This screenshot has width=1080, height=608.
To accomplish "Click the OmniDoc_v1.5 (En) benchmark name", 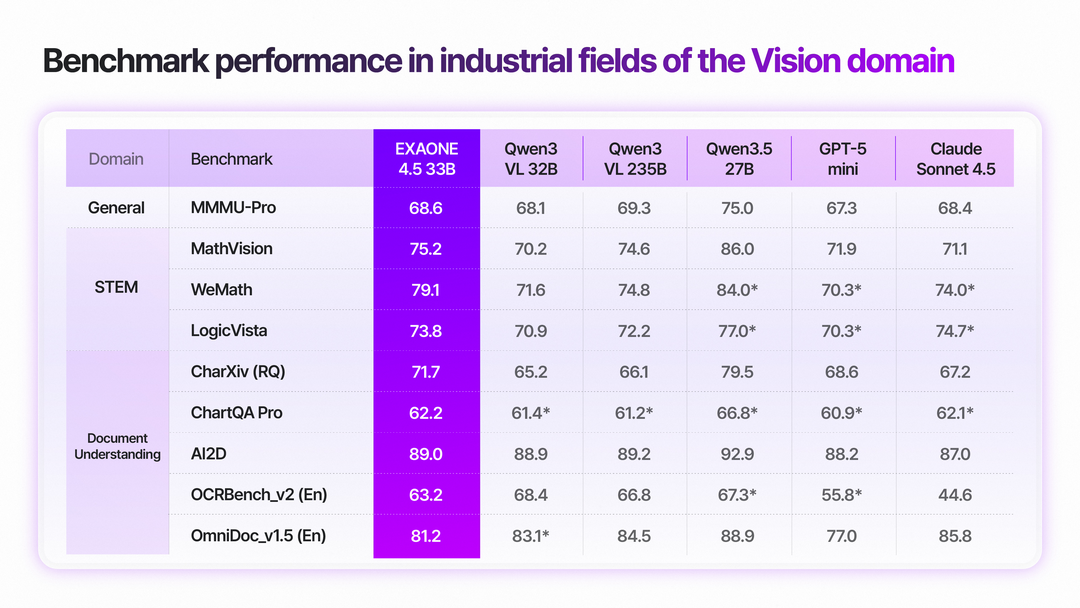I will click(258, 536).
